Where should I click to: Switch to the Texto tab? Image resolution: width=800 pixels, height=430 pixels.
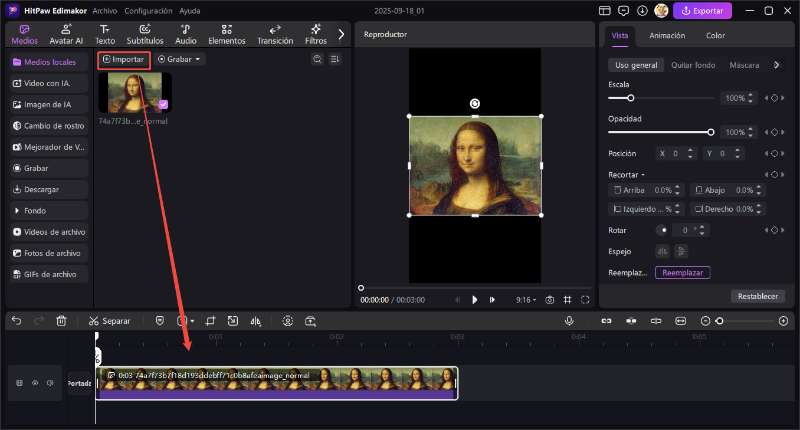tap(105, 35)
